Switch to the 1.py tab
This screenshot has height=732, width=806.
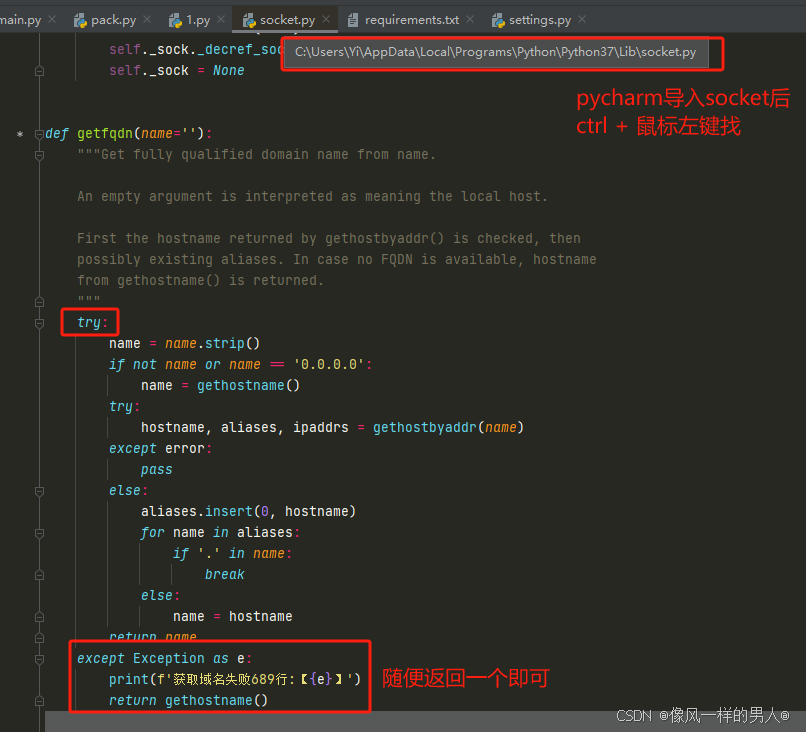(x=197, y=20)
